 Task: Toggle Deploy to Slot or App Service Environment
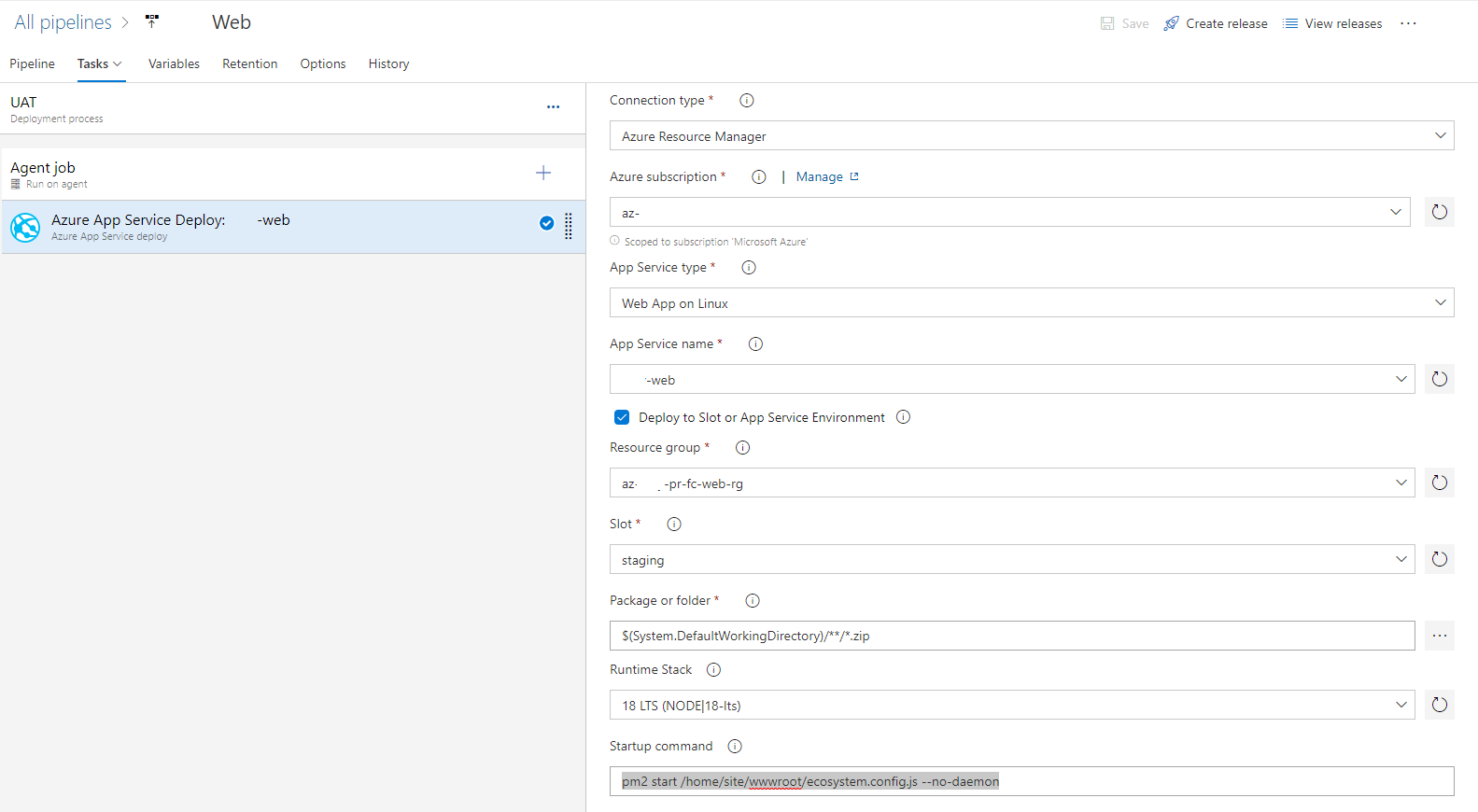[622, 417]
